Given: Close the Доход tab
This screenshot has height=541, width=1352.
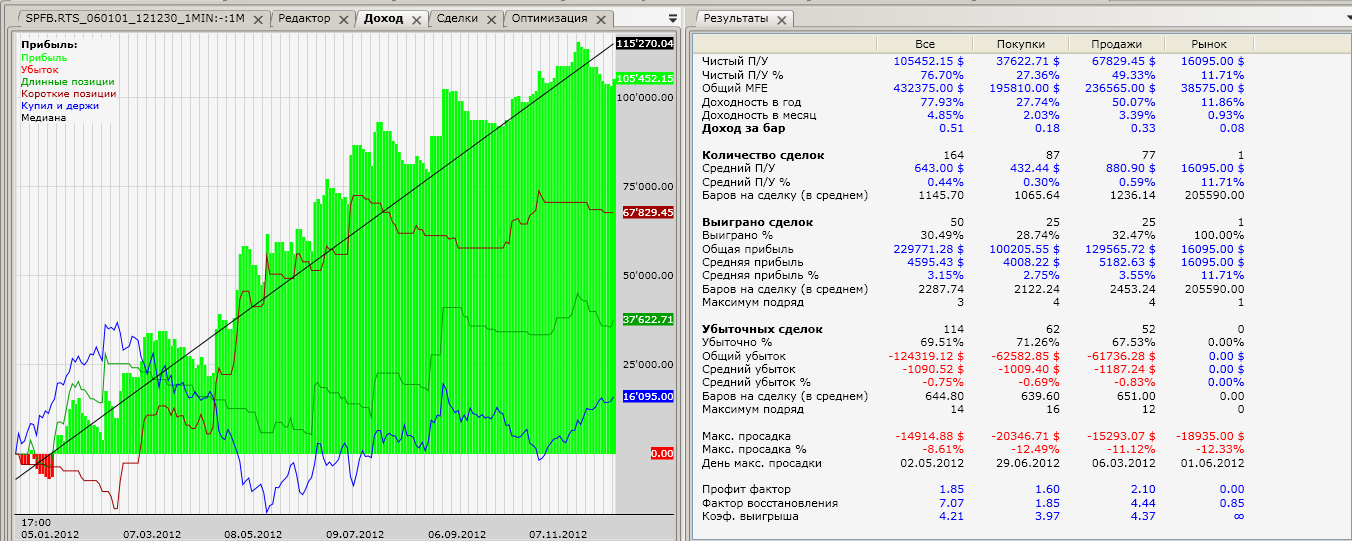Looking at the screenshot, I should point(417,20).
